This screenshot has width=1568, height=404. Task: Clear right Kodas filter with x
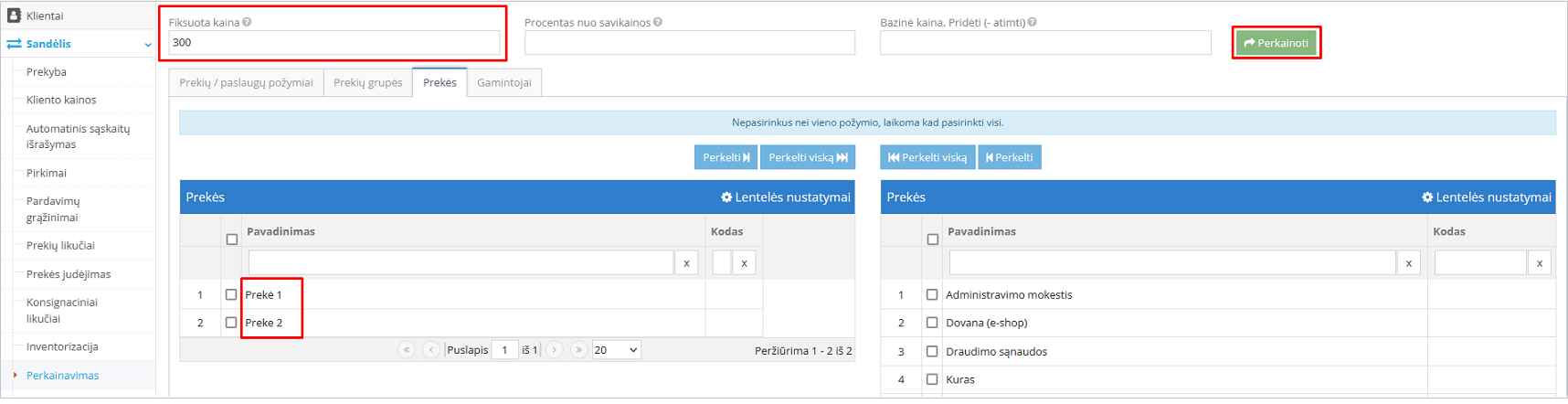tap(1540, 263)
